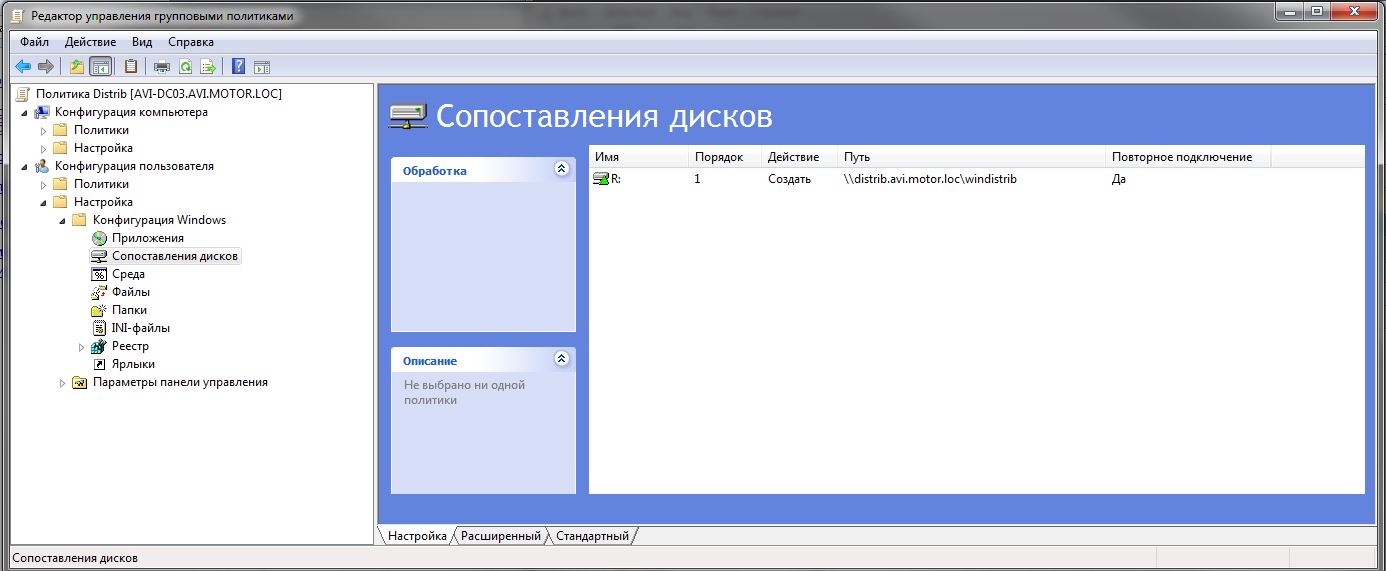The width and height of the screenshot is (1386, 571).
Task: Open the Вид menu
Action: coord(142,42)
